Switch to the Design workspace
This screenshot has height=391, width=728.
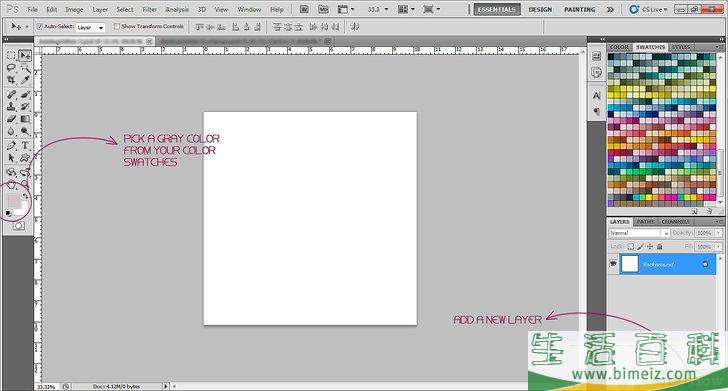tap(540, 9)
